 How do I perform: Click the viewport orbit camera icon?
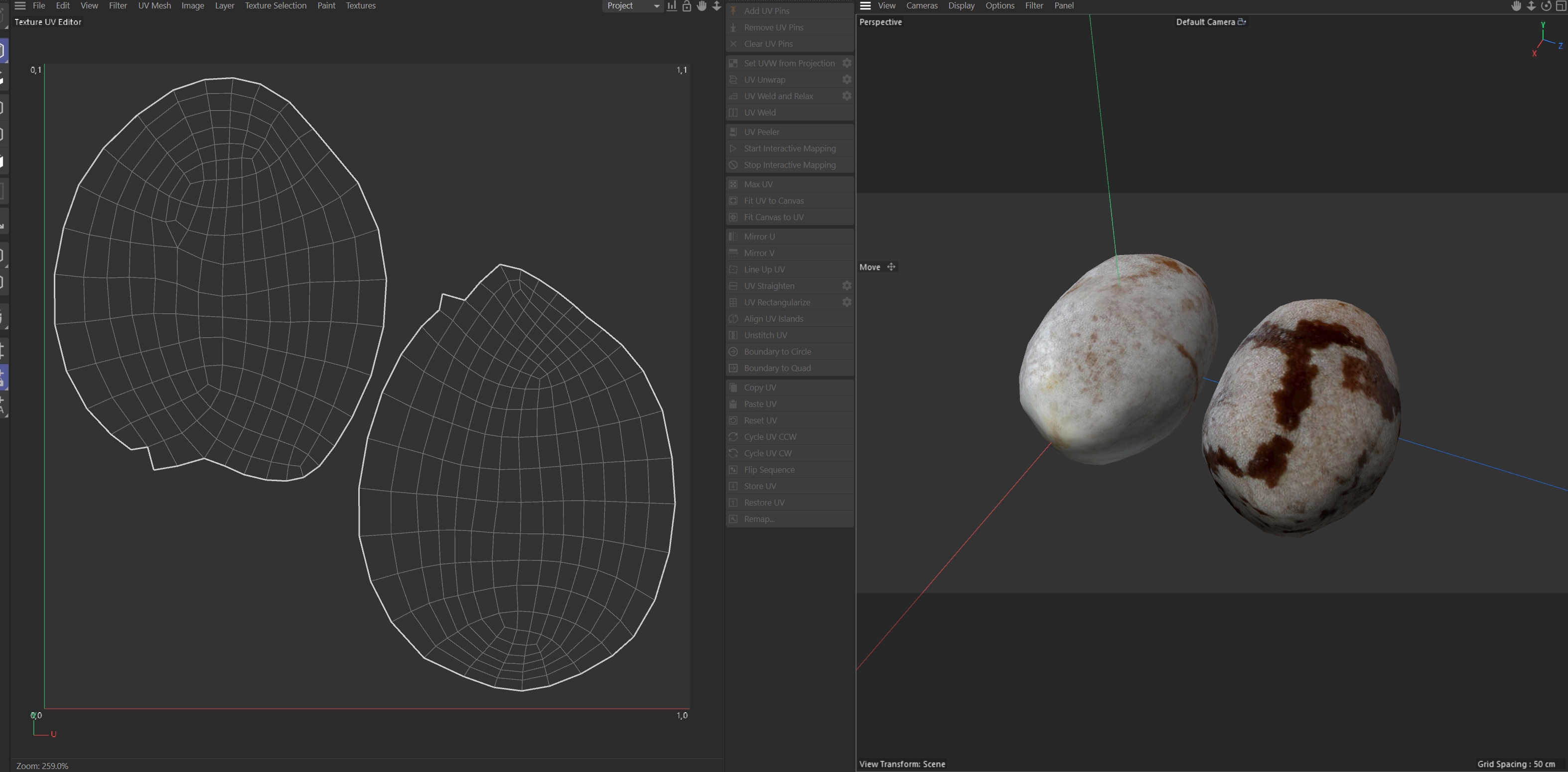pyautogui.click(x=1546, y=6)
